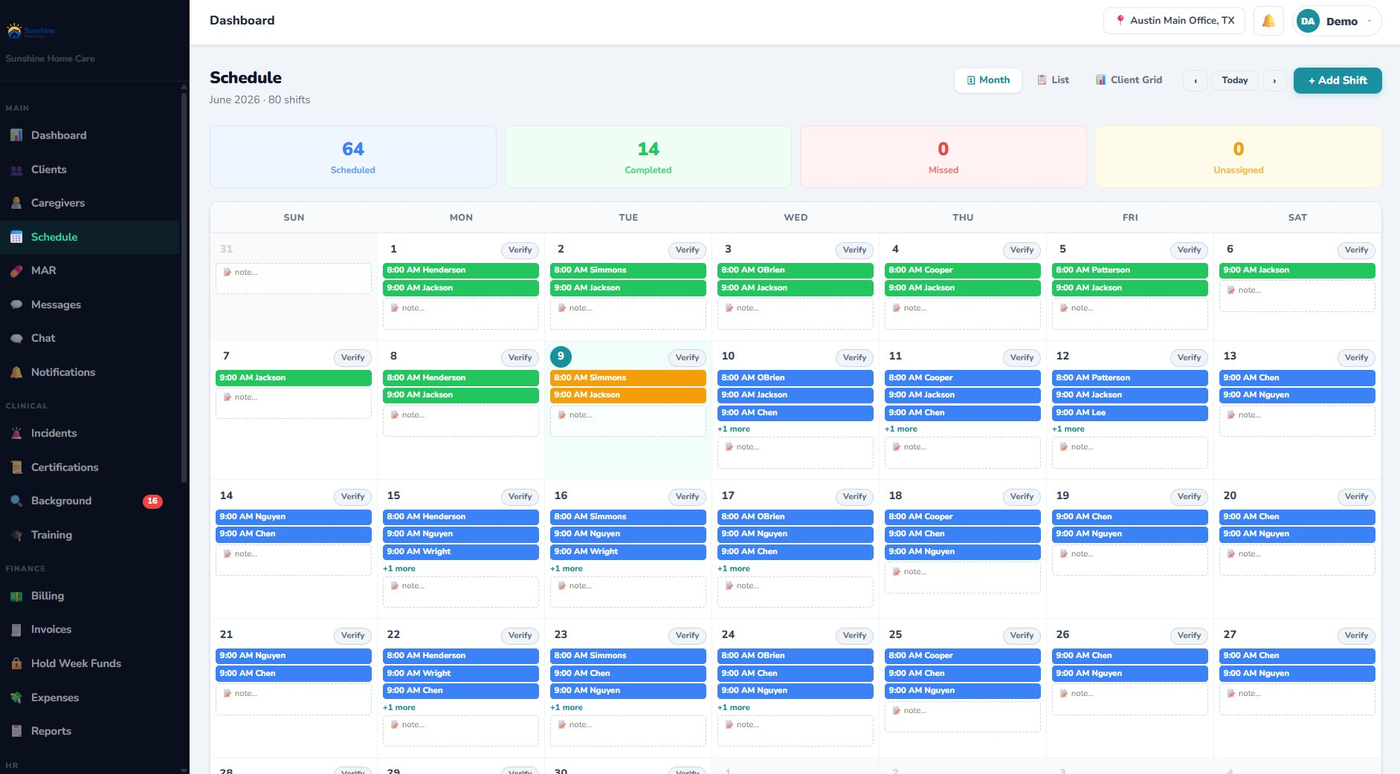1400x774 pixels.
Task: Open the Hold Week Funds lock icon
Action: click(16, 664)
